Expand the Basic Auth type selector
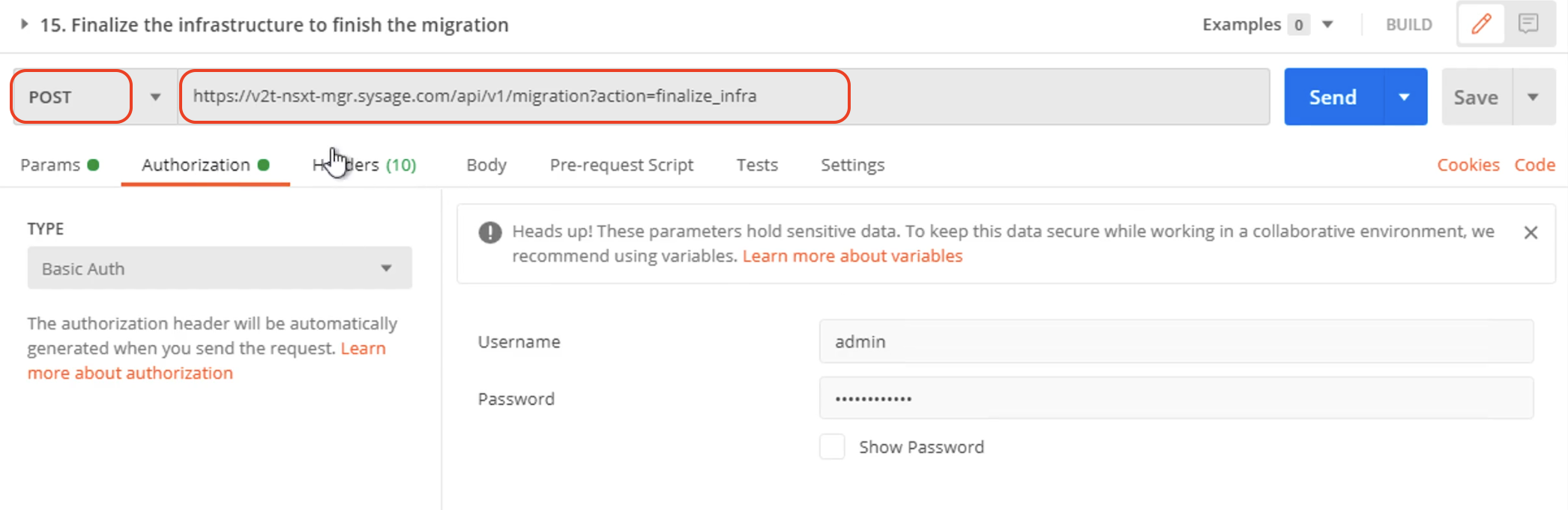Viewport: 1568px width, 510px height. click(220, 268)
